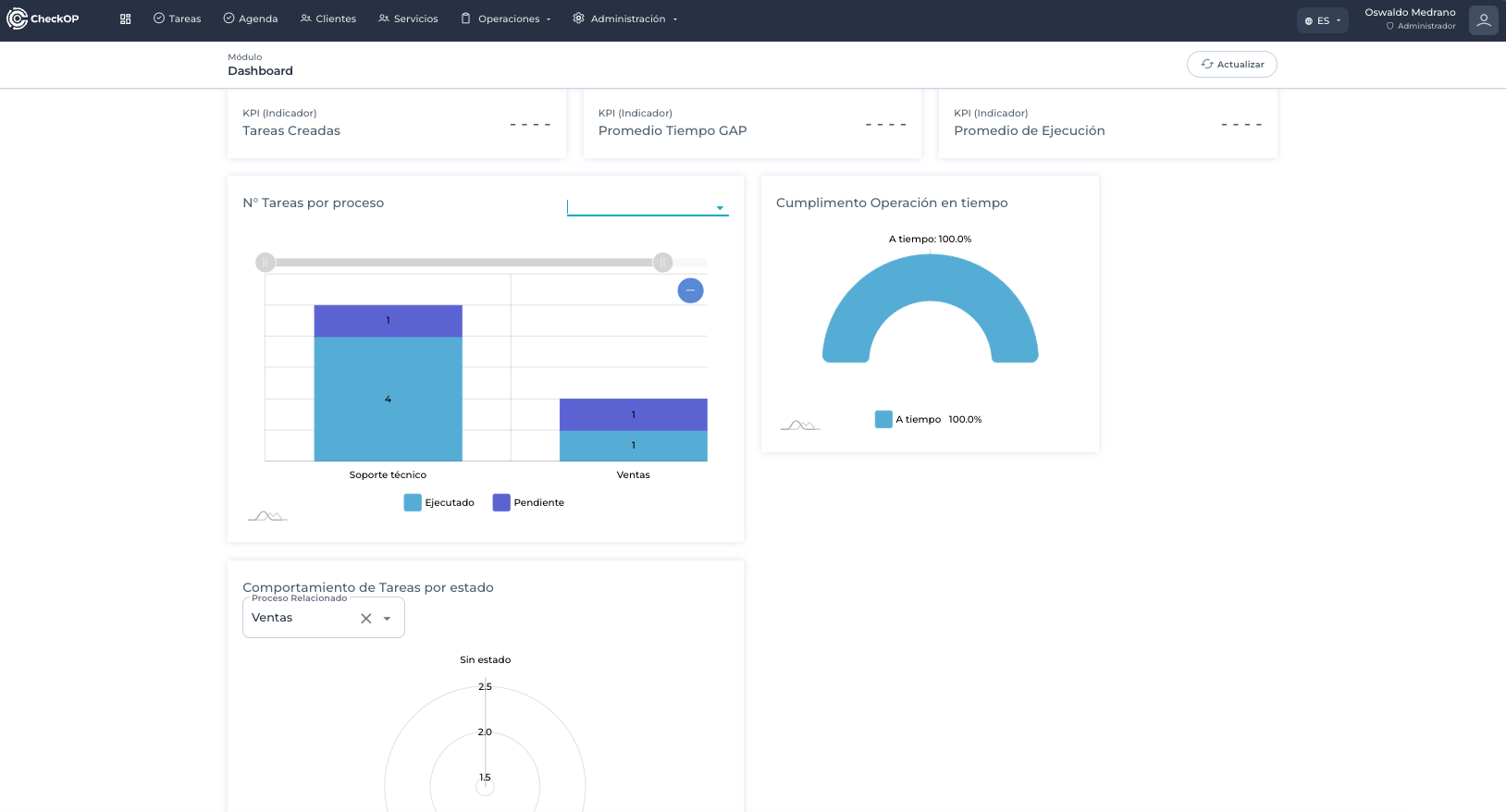1506x812 pixels.
Task: Click the Ventas axis label under chart
Action: (634, 474)
